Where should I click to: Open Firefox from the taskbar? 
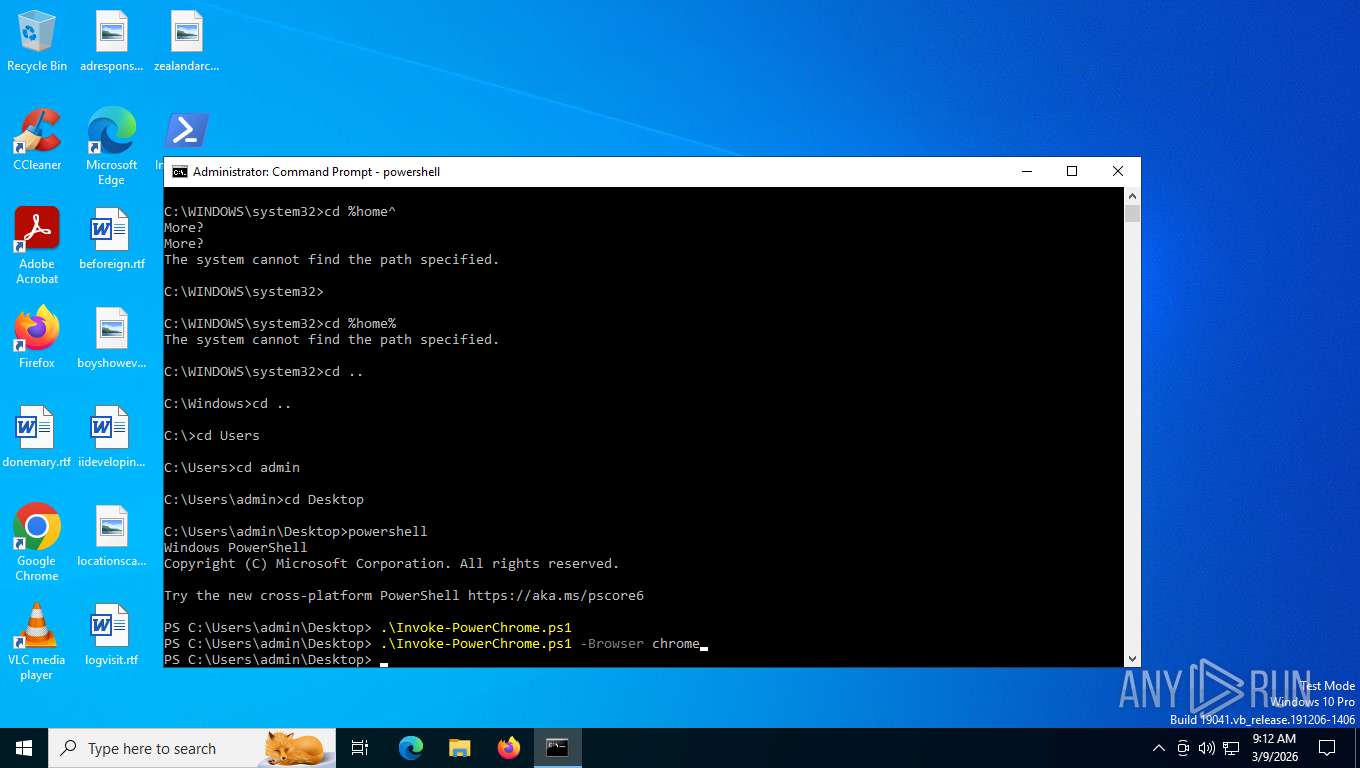[509, 748]
